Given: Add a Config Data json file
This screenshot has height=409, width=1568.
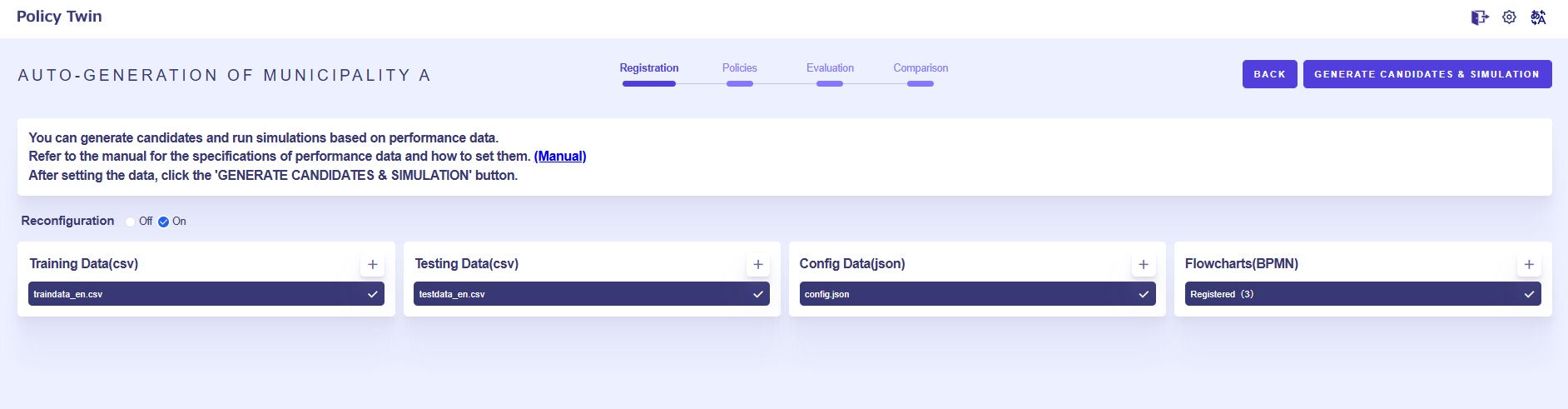Looking at the screenshot, I should 1143,264.
